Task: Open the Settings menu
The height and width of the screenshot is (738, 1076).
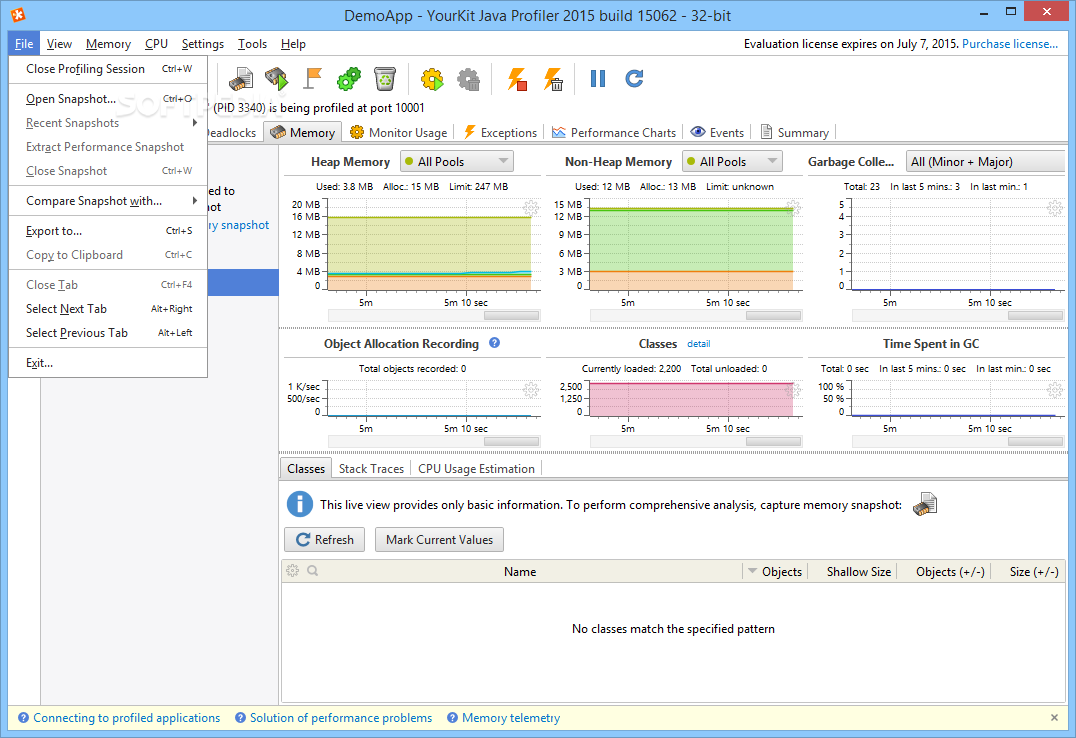Action: tap(202, 44)
